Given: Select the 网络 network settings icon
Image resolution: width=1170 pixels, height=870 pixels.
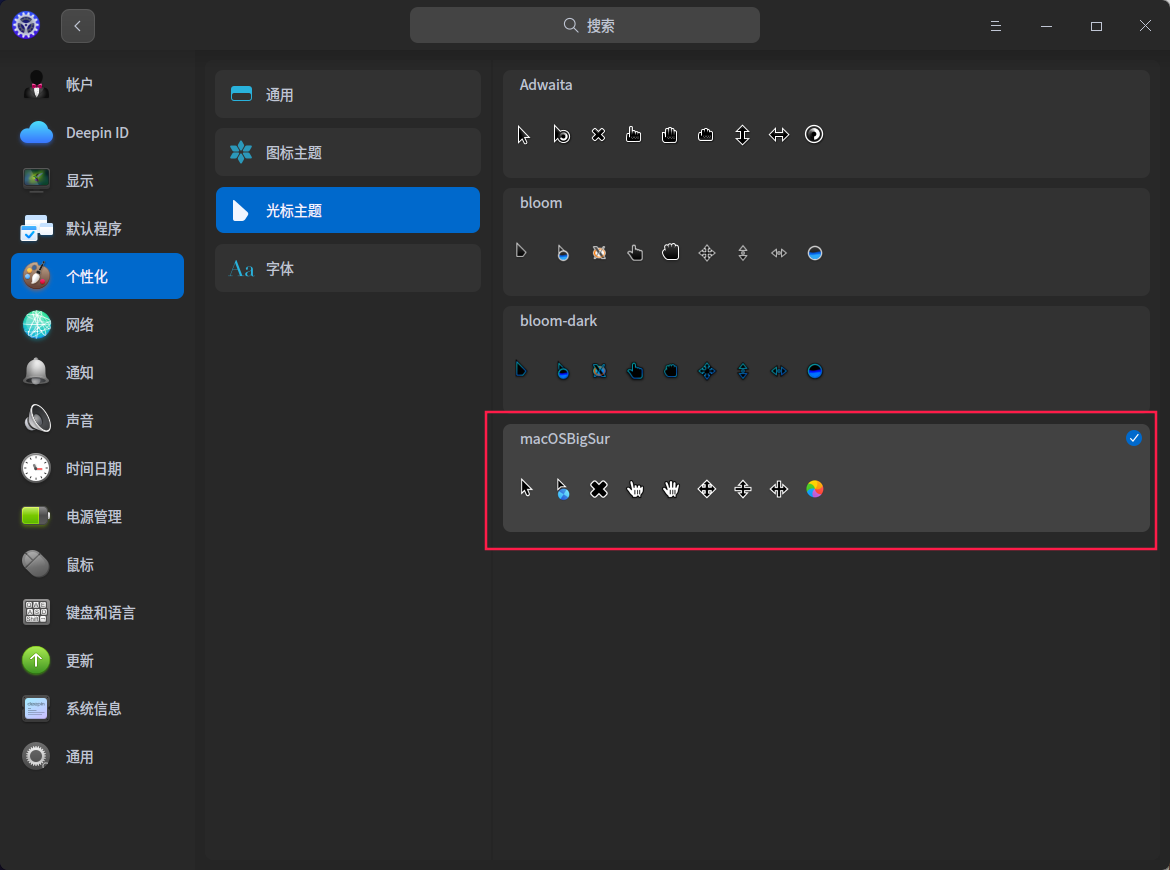Looking at the screenshot, I should tap(36, 324).
